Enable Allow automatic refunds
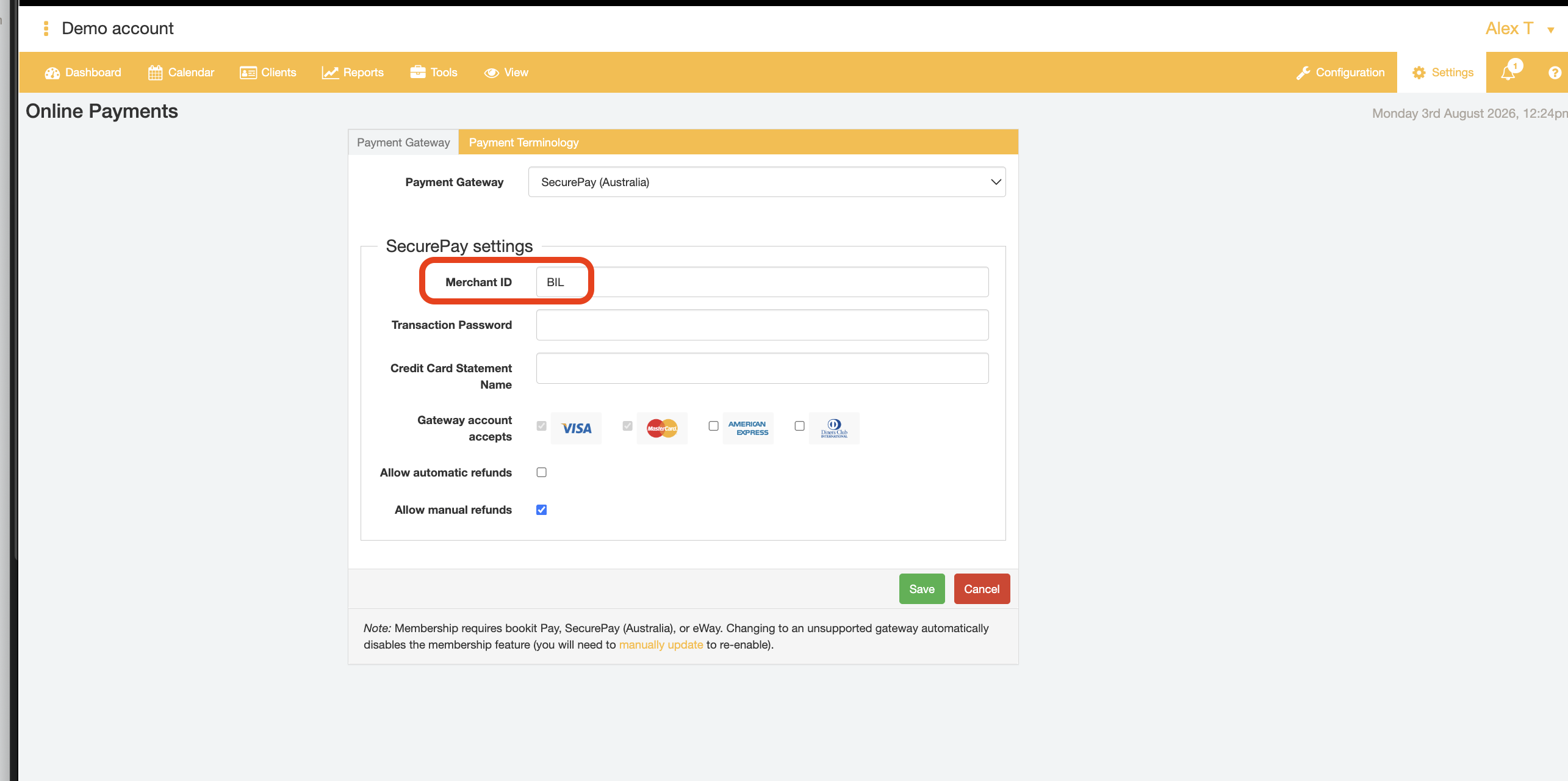The height and width of the screenshot is (781, 1568). (541, 472)
